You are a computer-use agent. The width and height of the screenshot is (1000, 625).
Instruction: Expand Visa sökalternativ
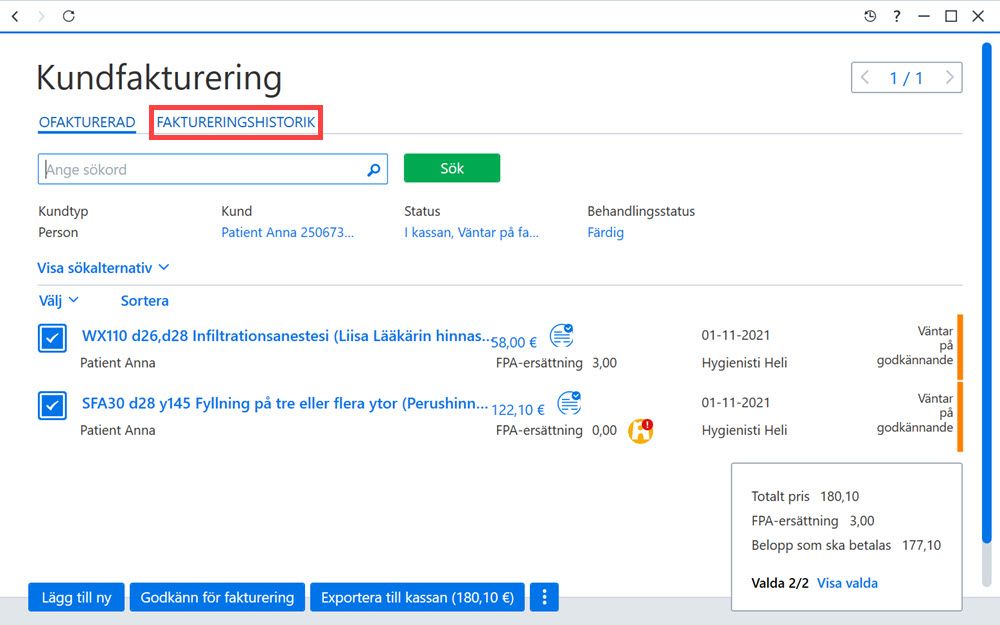[x=103, y=268]
